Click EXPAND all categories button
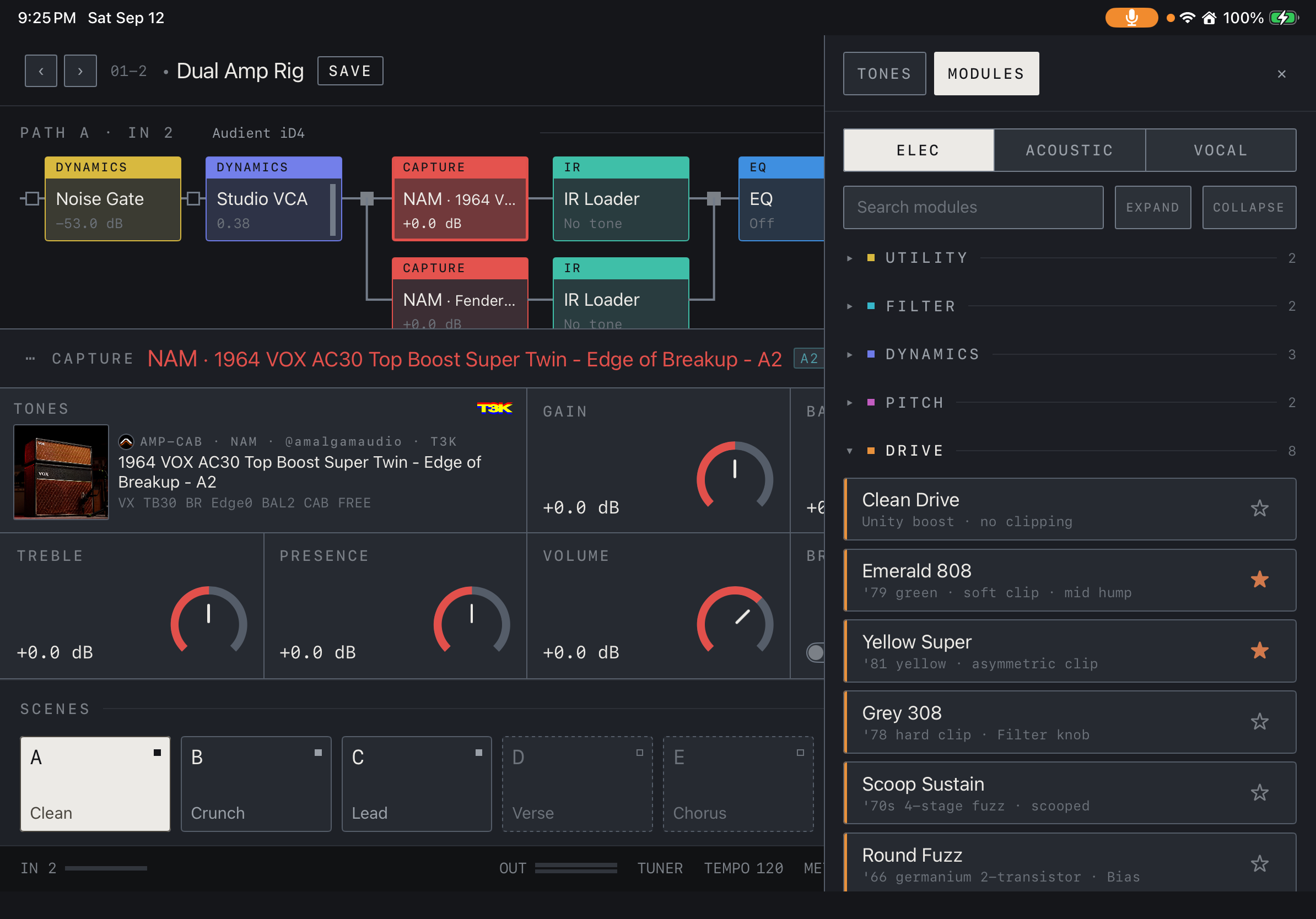 (1153, 207)
